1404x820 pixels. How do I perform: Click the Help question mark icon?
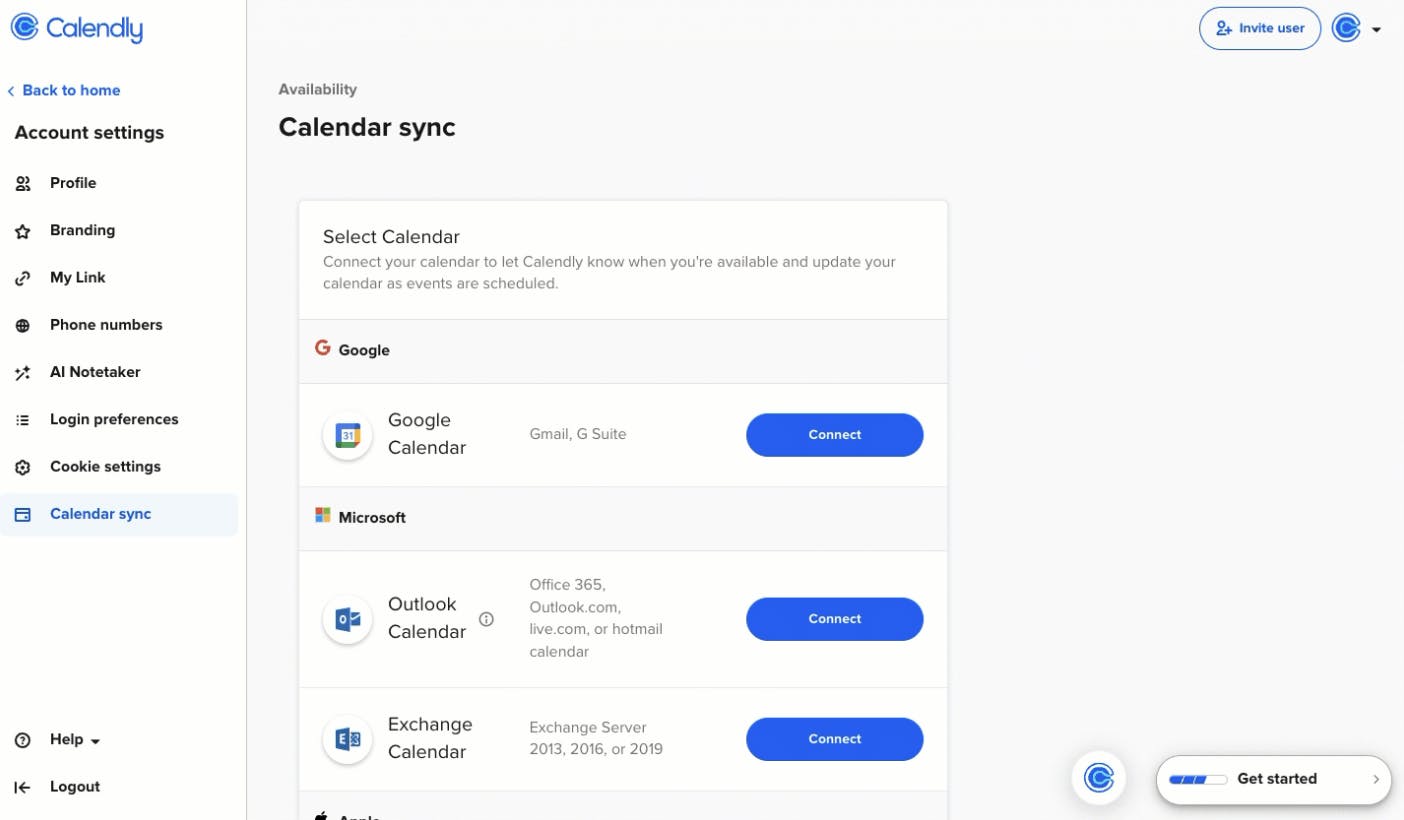pos(23,740)
